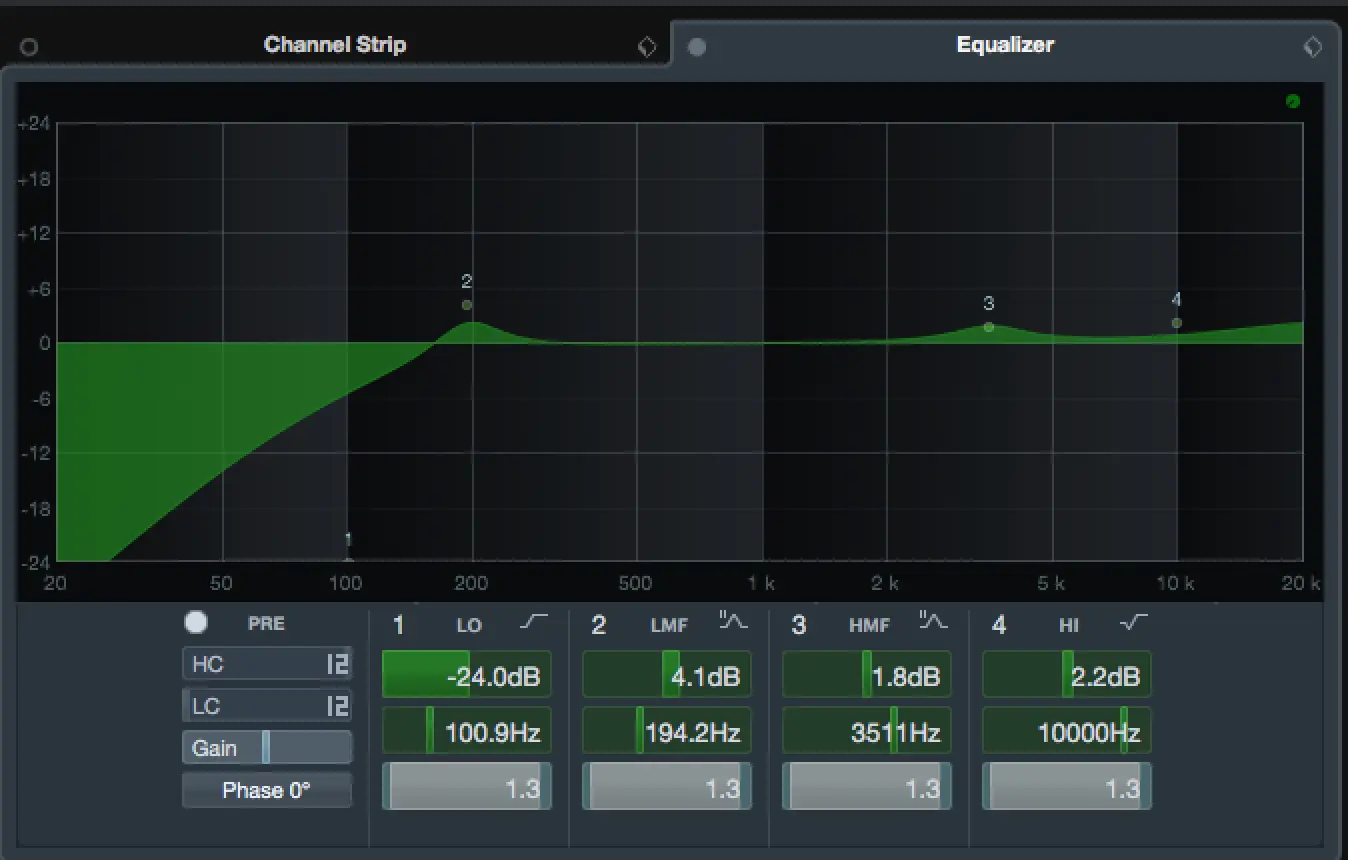Click the Phase 0° button

tap(266, 790)
